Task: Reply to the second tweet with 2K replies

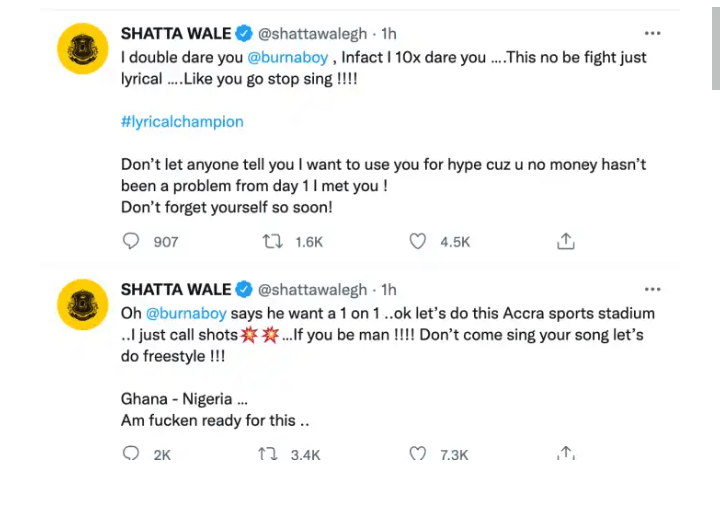Action: (130, 454)
